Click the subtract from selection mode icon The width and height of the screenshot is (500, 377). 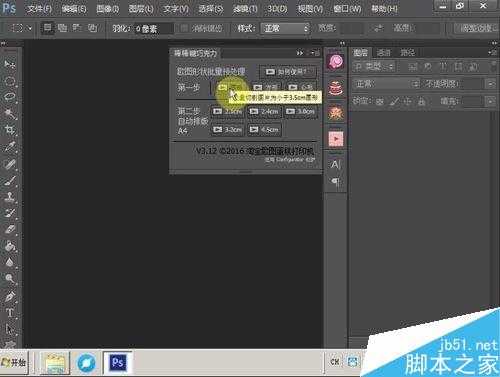[77, 28]
